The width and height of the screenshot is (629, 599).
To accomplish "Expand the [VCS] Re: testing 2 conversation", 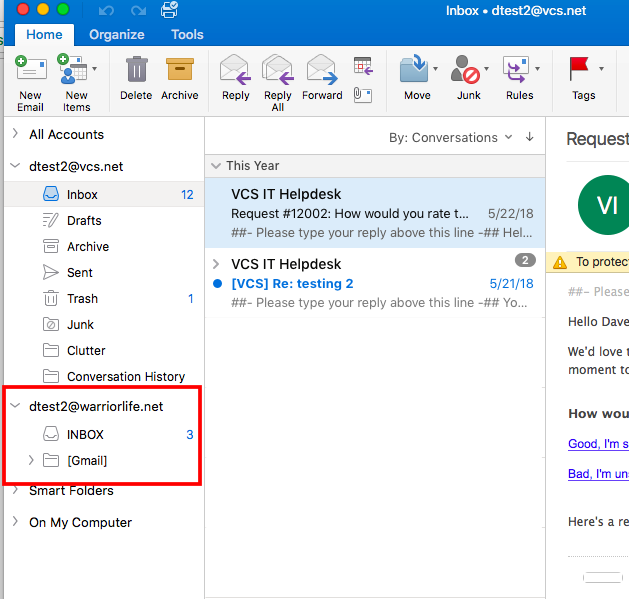I will coord(216,264).
